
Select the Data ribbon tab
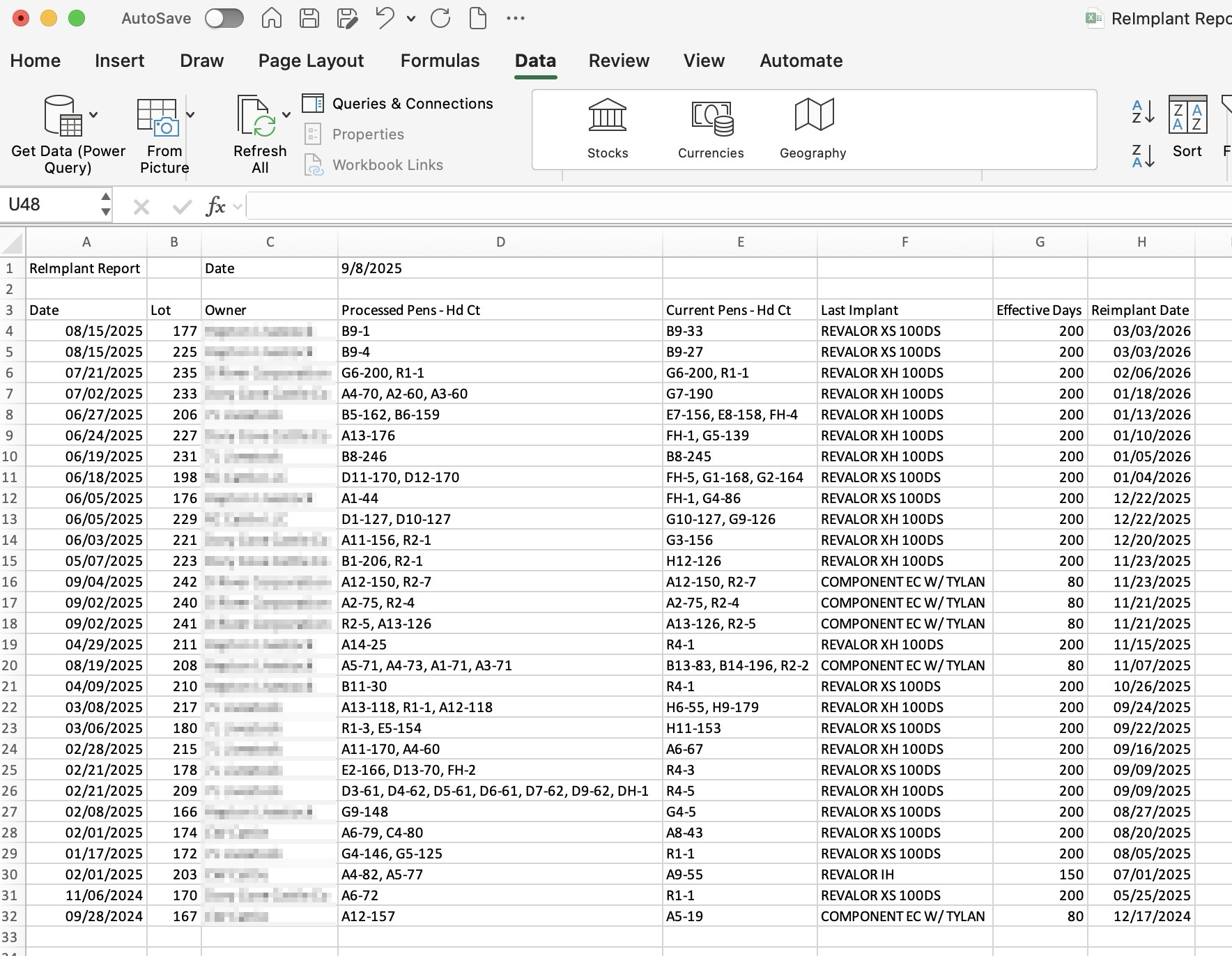[x=535, y=61]
